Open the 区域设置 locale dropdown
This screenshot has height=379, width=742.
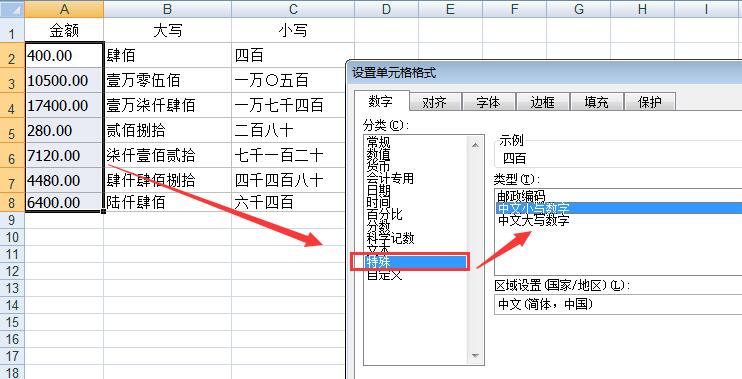point(618,304)
